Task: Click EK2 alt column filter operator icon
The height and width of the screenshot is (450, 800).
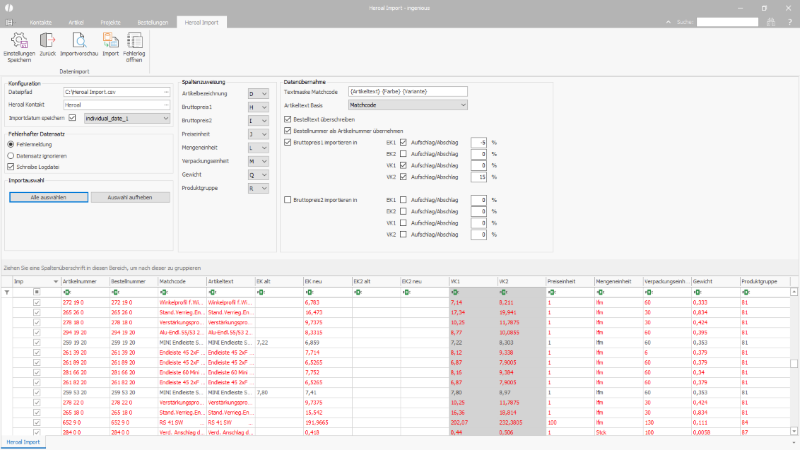Action: pyautogui.click(x=358, y=292)
